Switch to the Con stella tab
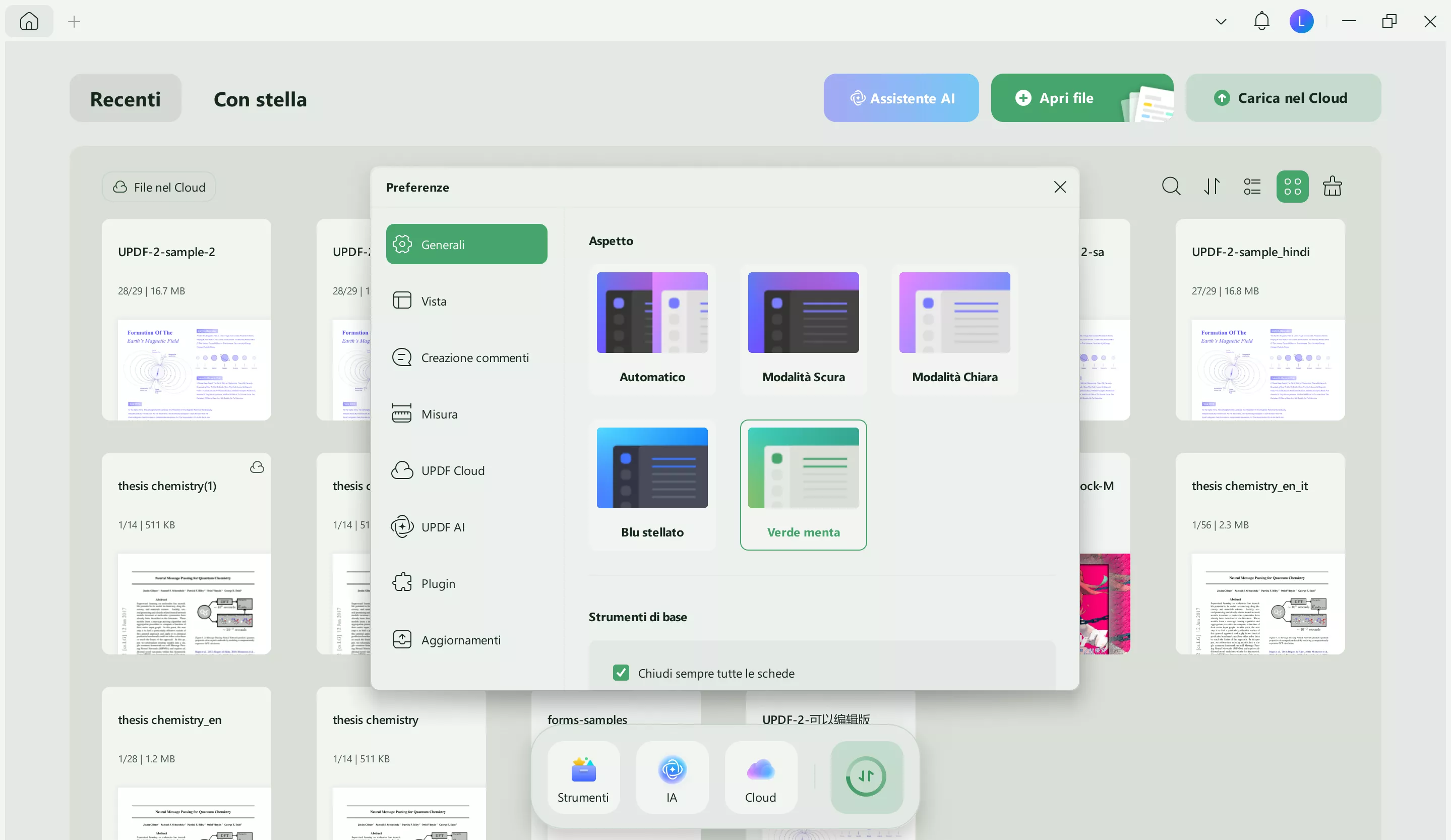1451x840 pixels. coord(260,99)
